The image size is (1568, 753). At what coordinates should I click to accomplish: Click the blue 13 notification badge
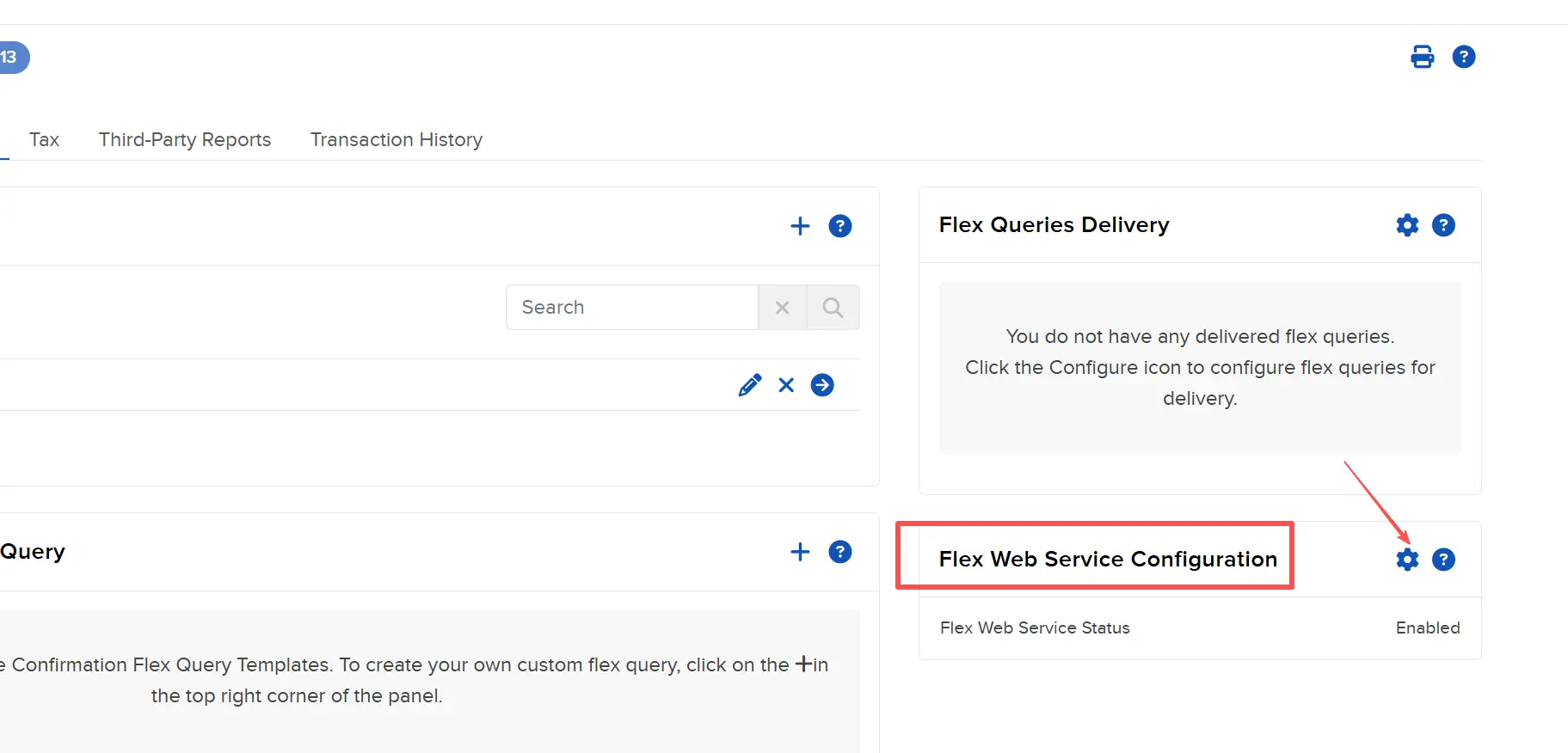(x=11, y=58)
